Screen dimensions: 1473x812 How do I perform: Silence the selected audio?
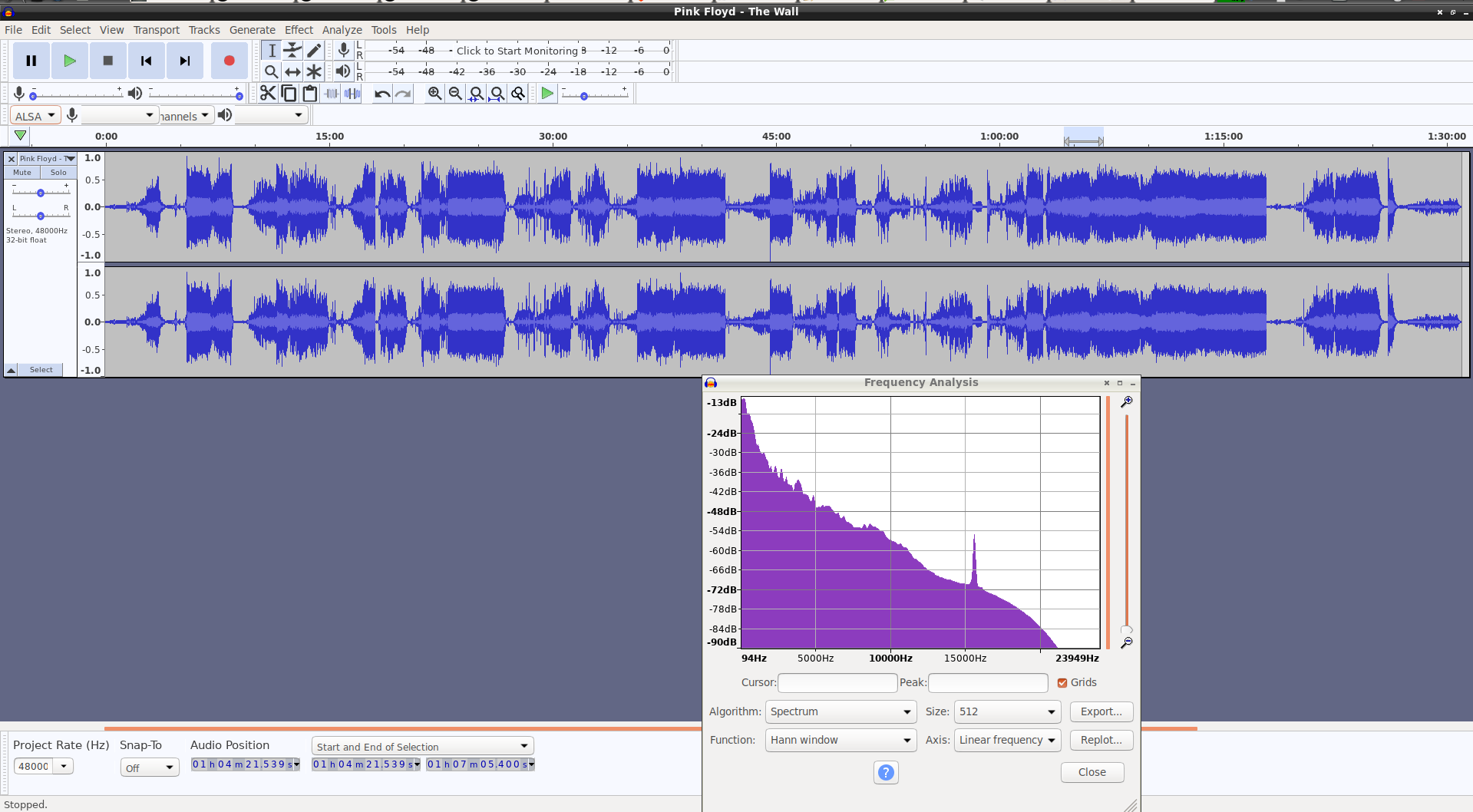[x=352, y=94]
